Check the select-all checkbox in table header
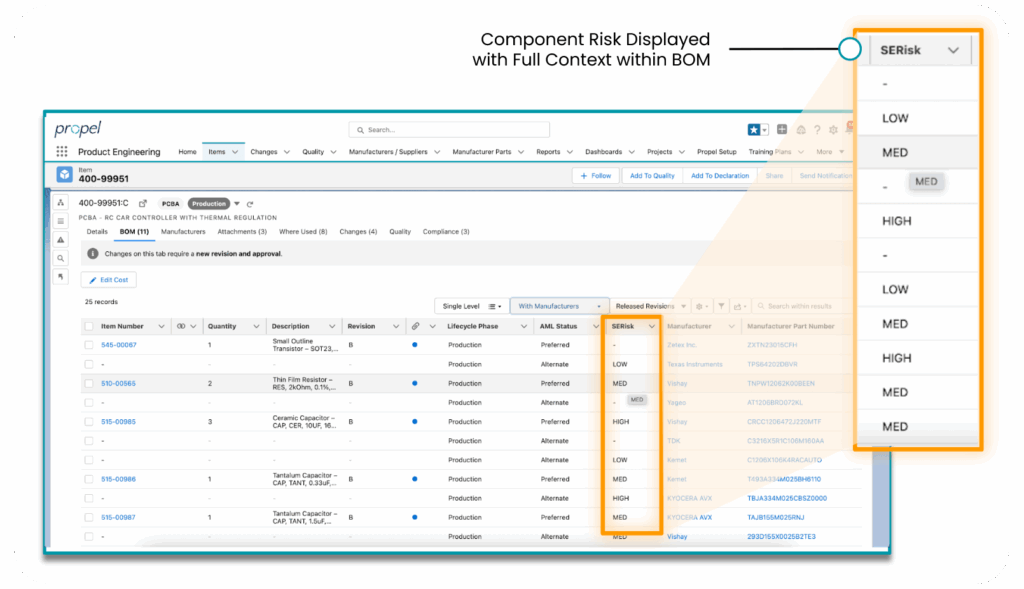Viewport: 1024px width, 589px height. (89, 326)
